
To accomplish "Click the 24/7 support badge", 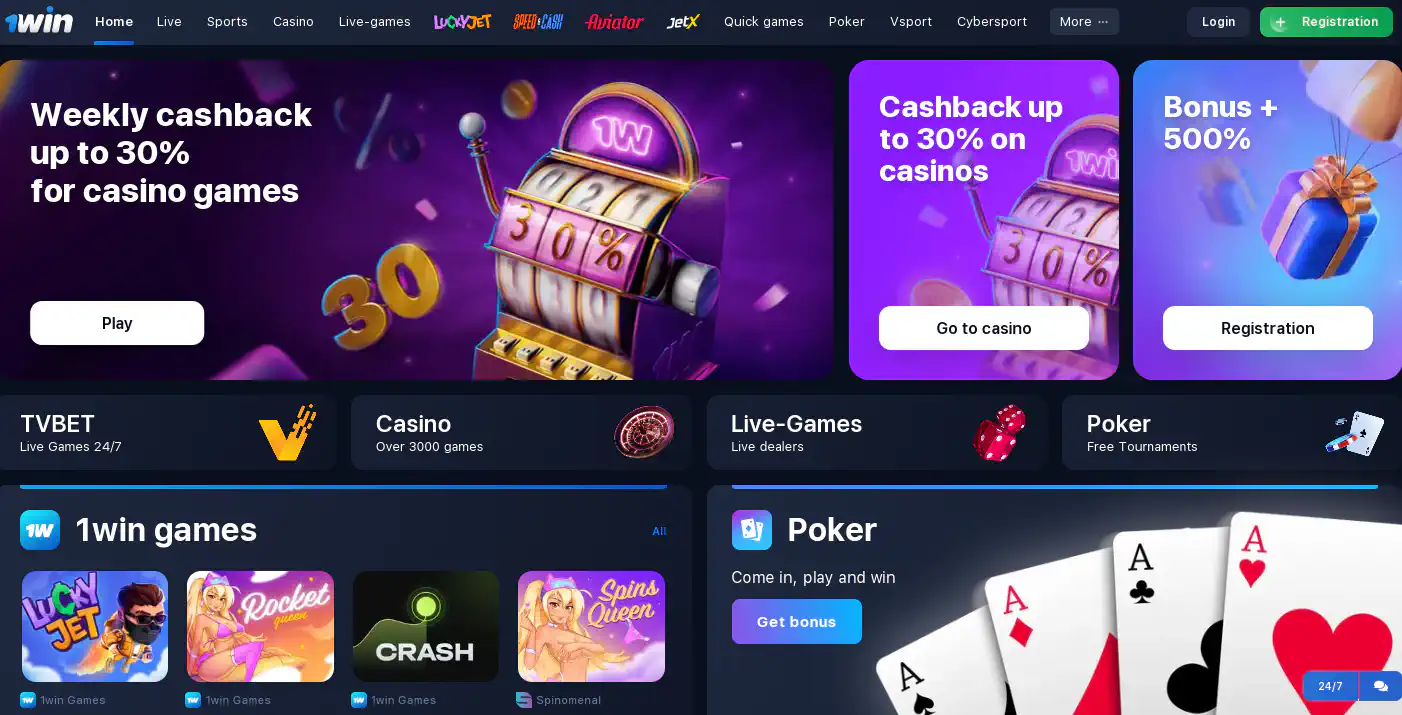I will (1330, 686).
